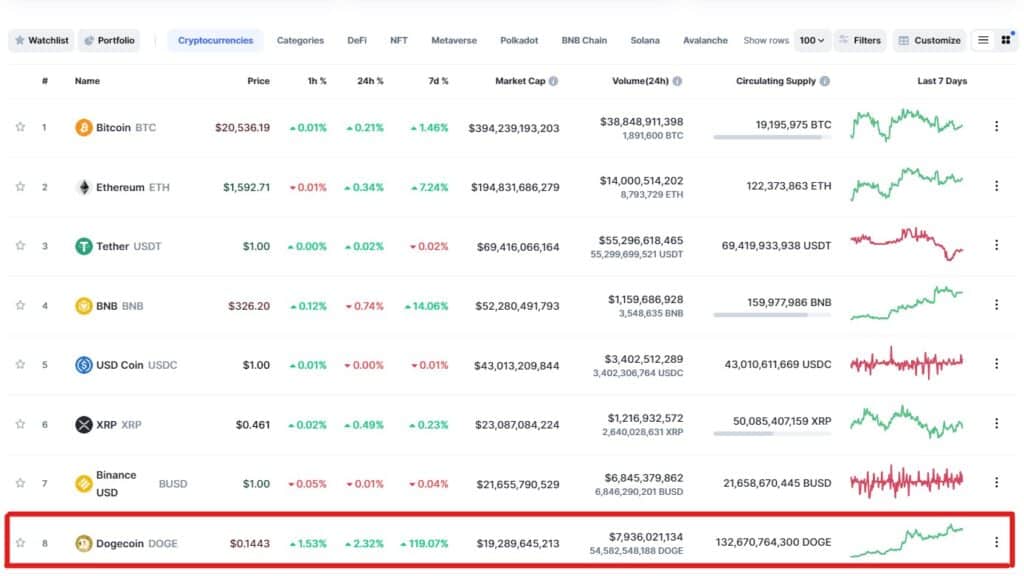The width and height of the screenshot is (1024, 576).
Task: Open Tether row three-dot menu
Action: click(996, 244)
